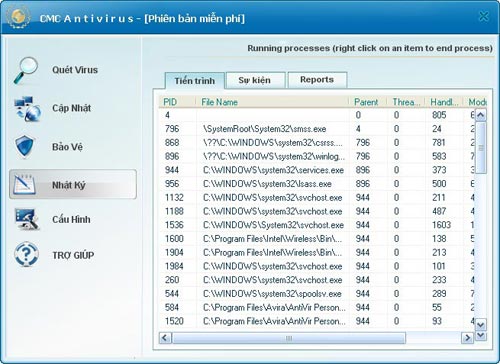500x364 pixels.
Task: Sort by the Parent column header
Action: pos(367,102)
